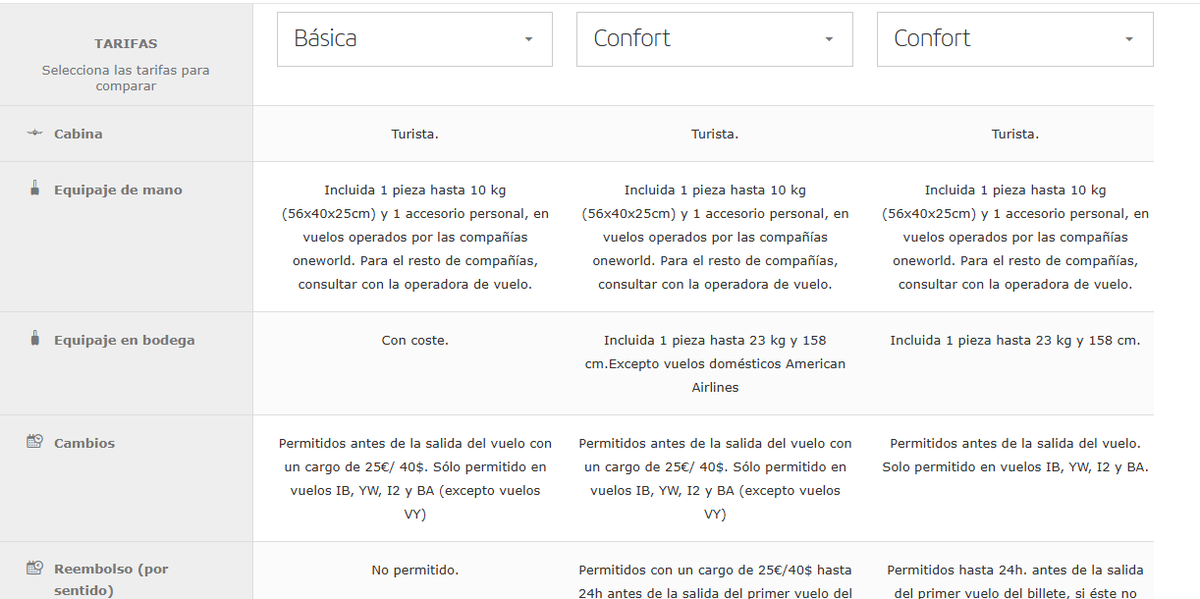The width and height of the screenshot is (1200, 599).
Task: Click the Cabina row label
Action: (78, 134)
